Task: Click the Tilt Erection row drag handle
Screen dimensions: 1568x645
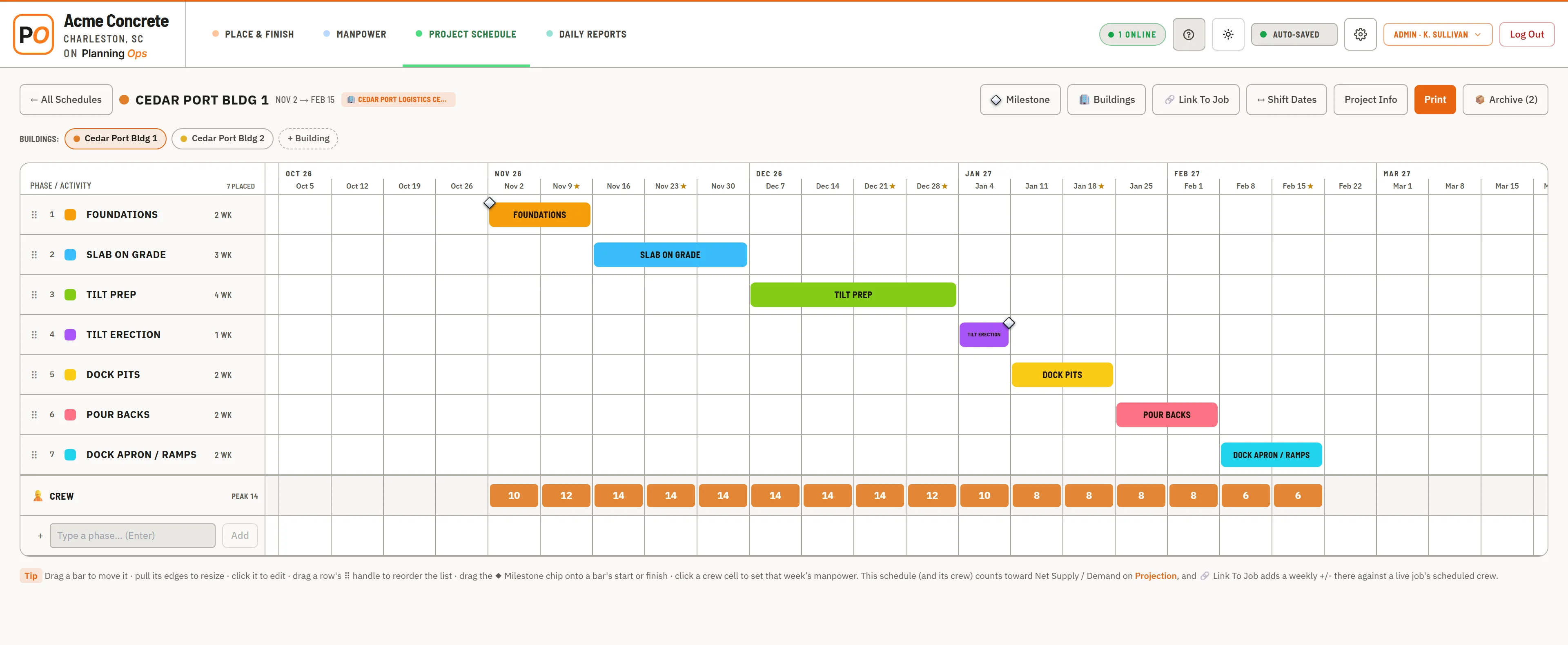Action: pyautogui.click(x=34, y=335)
